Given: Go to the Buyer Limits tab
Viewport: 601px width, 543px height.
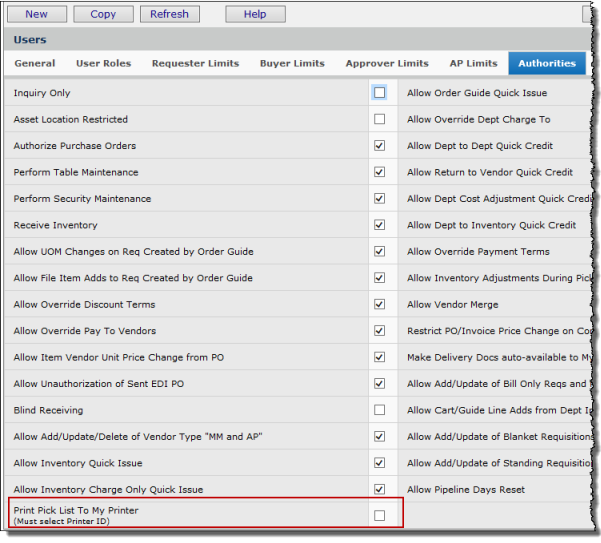Looking at the screenshot, I should pyautogui.click(x=292, y=63).
